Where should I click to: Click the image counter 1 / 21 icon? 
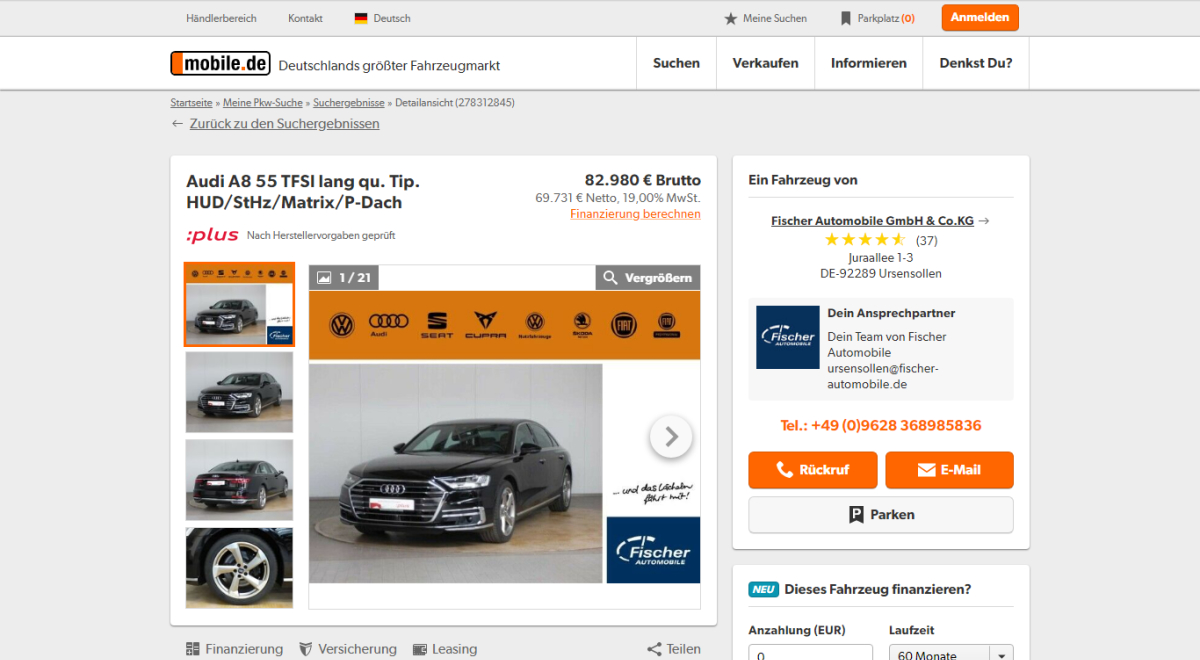coord(324,278)
